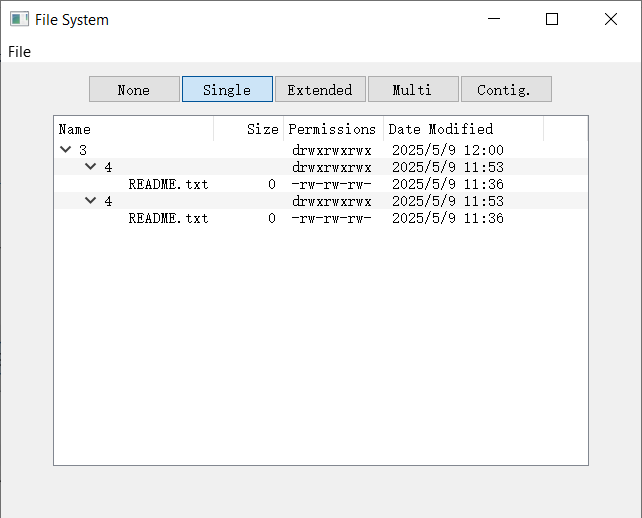
Task: Select the None selection mode button
Action: [x=134, y=89]
